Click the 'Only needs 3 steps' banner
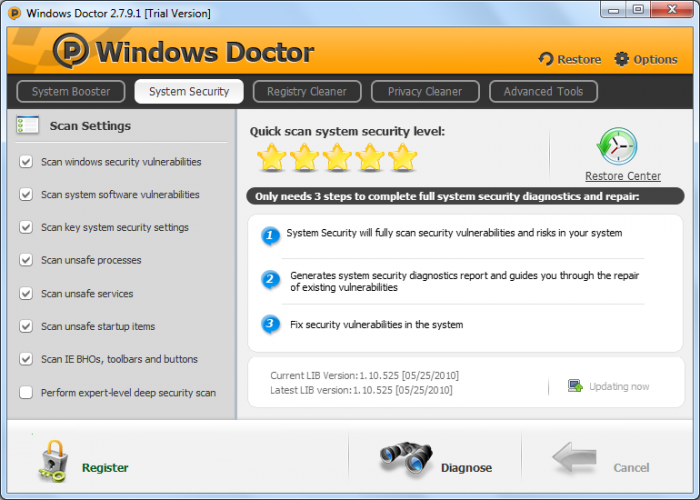Viewport: 700px width, 500px height. (465, 196)
